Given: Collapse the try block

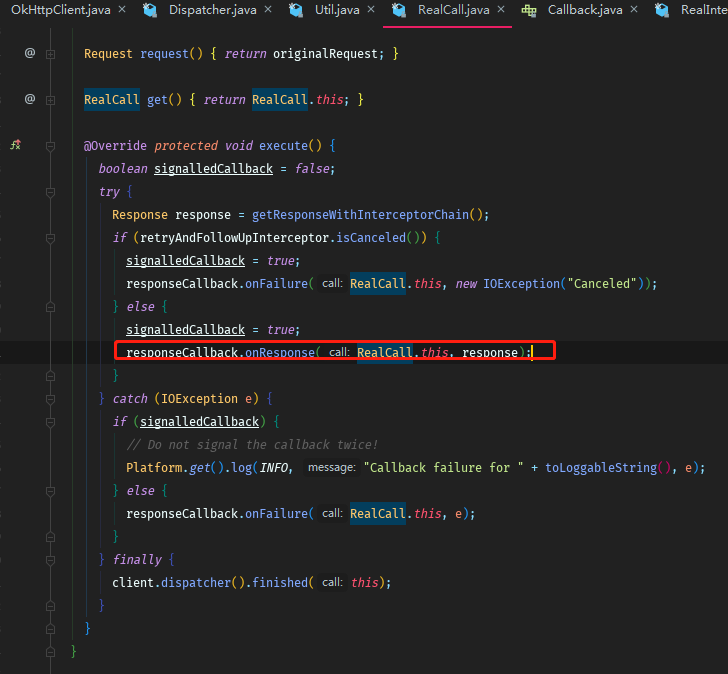Looking at the screenshot, I should (51, 192).
